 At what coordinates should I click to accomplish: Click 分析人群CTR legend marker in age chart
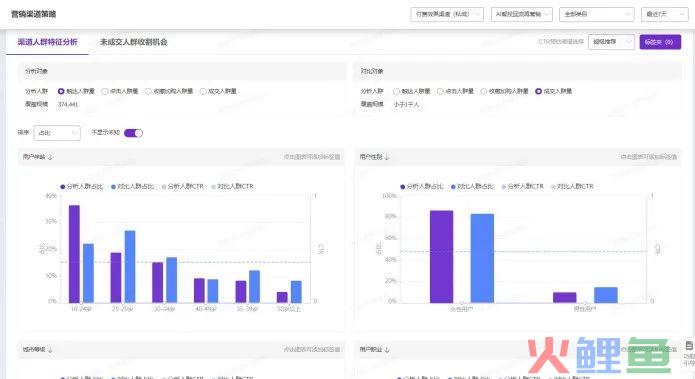tap(164, 187)
